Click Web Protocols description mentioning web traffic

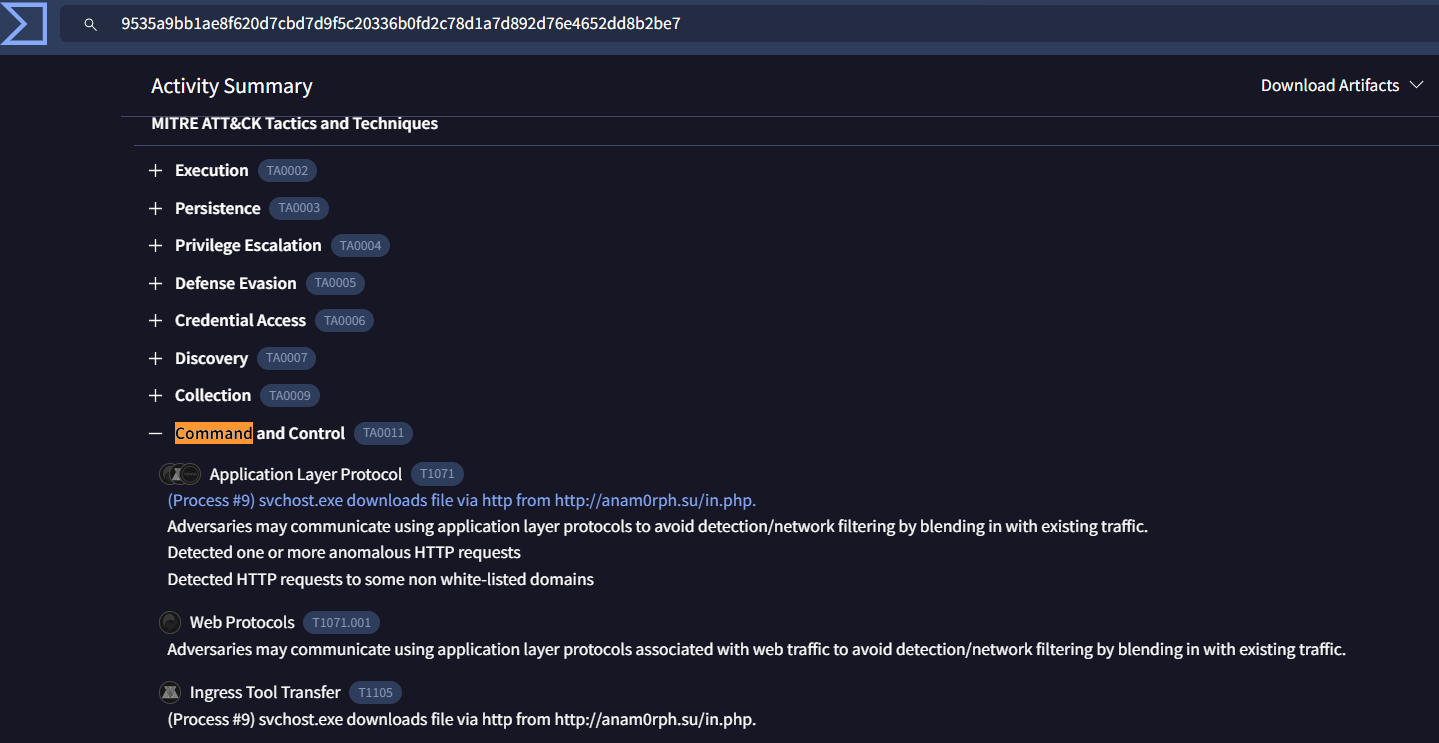(x=756, y=649)
